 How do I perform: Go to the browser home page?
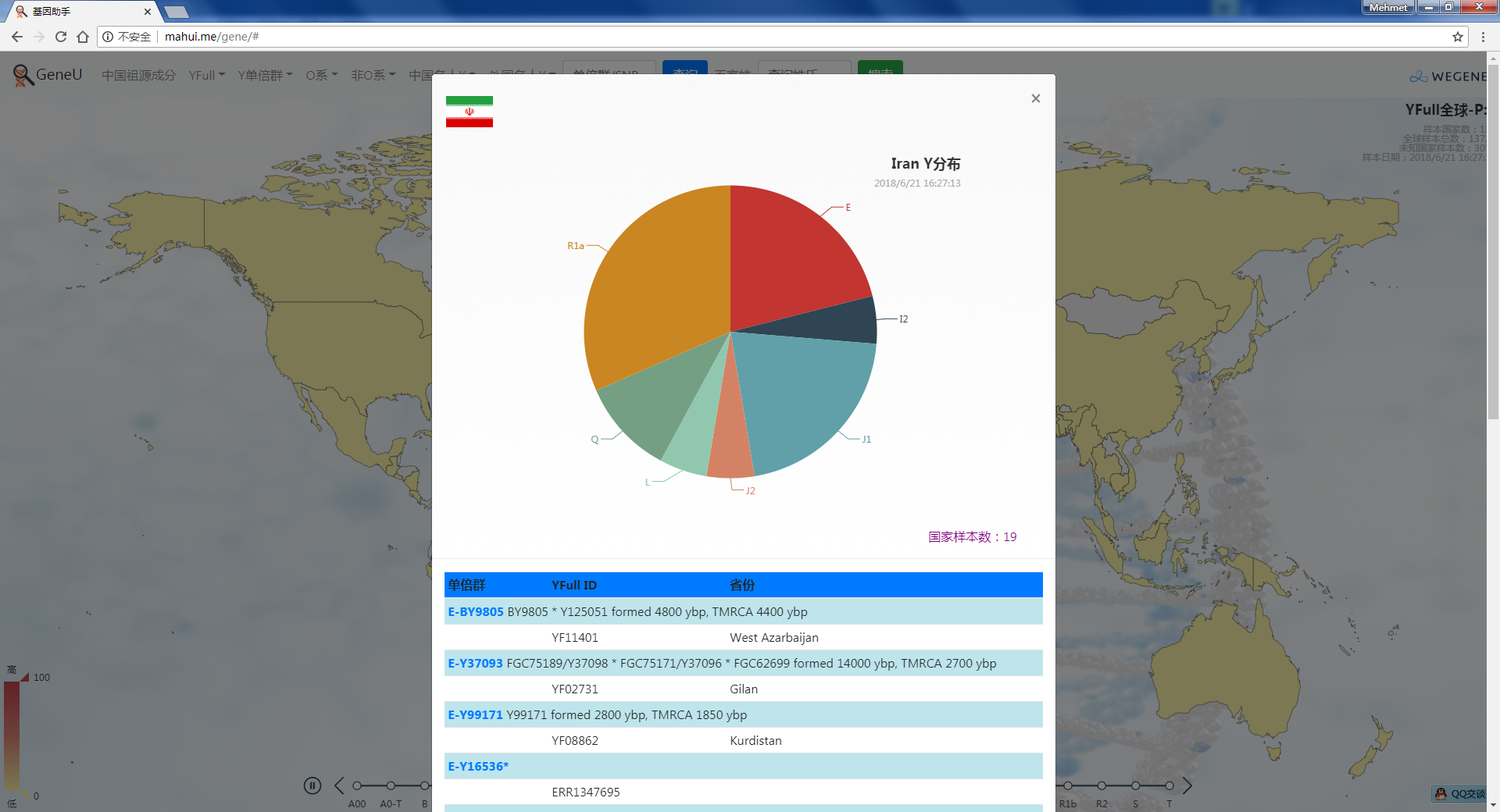[83, 37]
